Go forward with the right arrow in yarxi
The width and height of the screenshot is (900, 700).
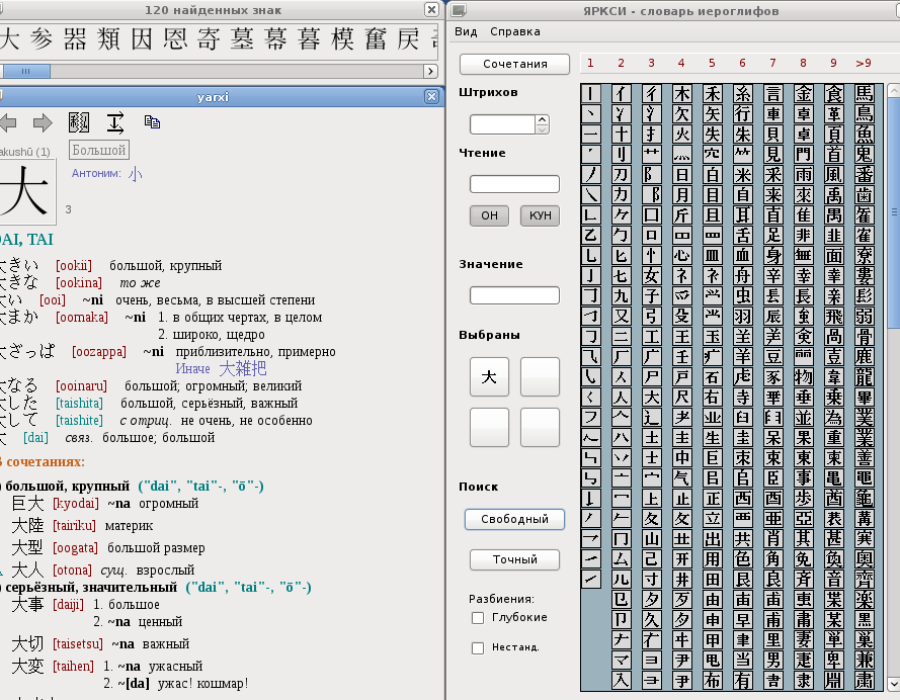coord(42,122)
